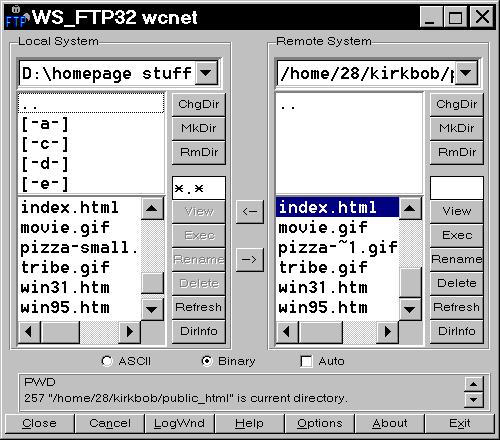Click the local file mask field
Viewport: 500px width, 440px height.
click(199, 188)
